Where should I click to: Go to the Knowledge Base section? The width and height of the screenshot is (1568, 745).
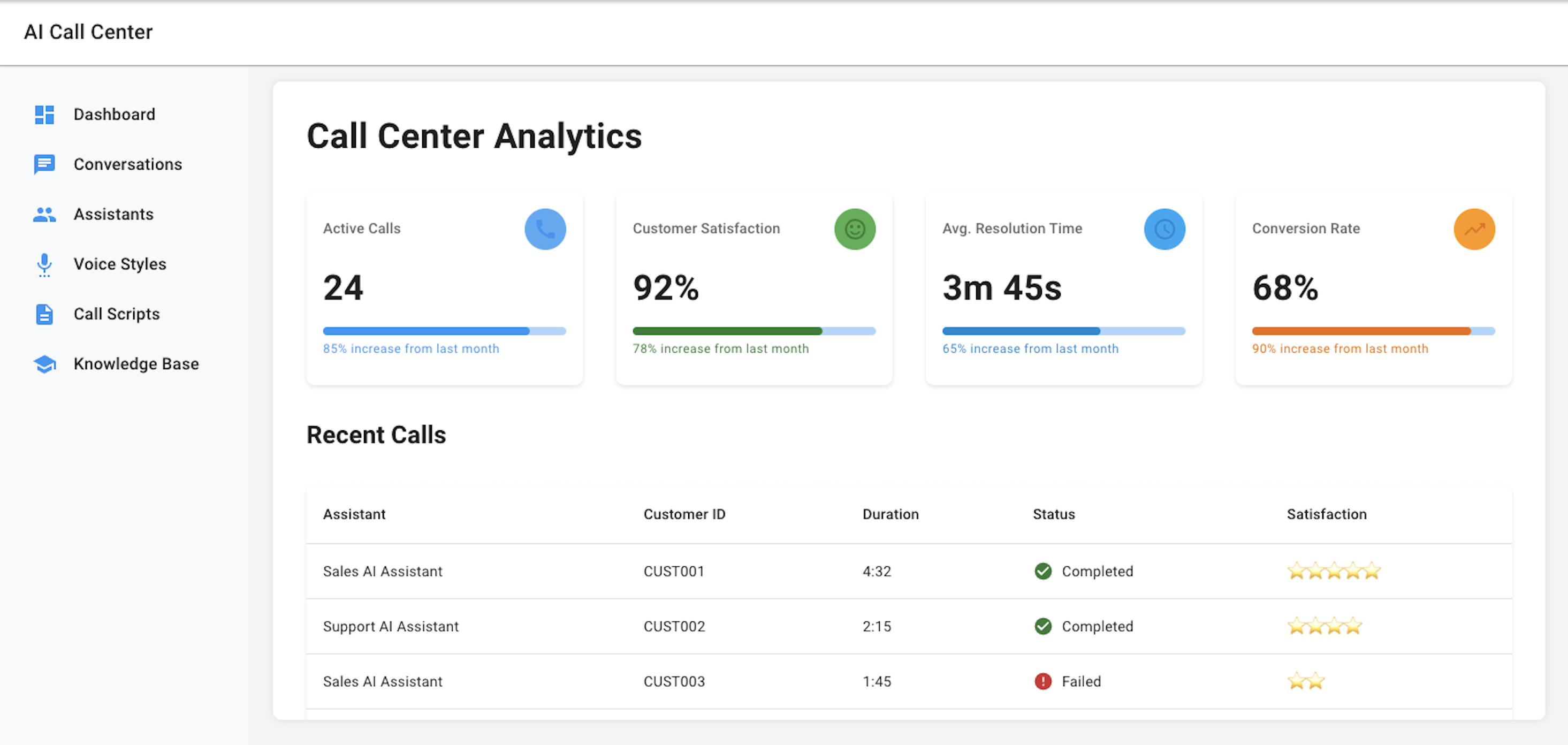click(x=136, y=364)
